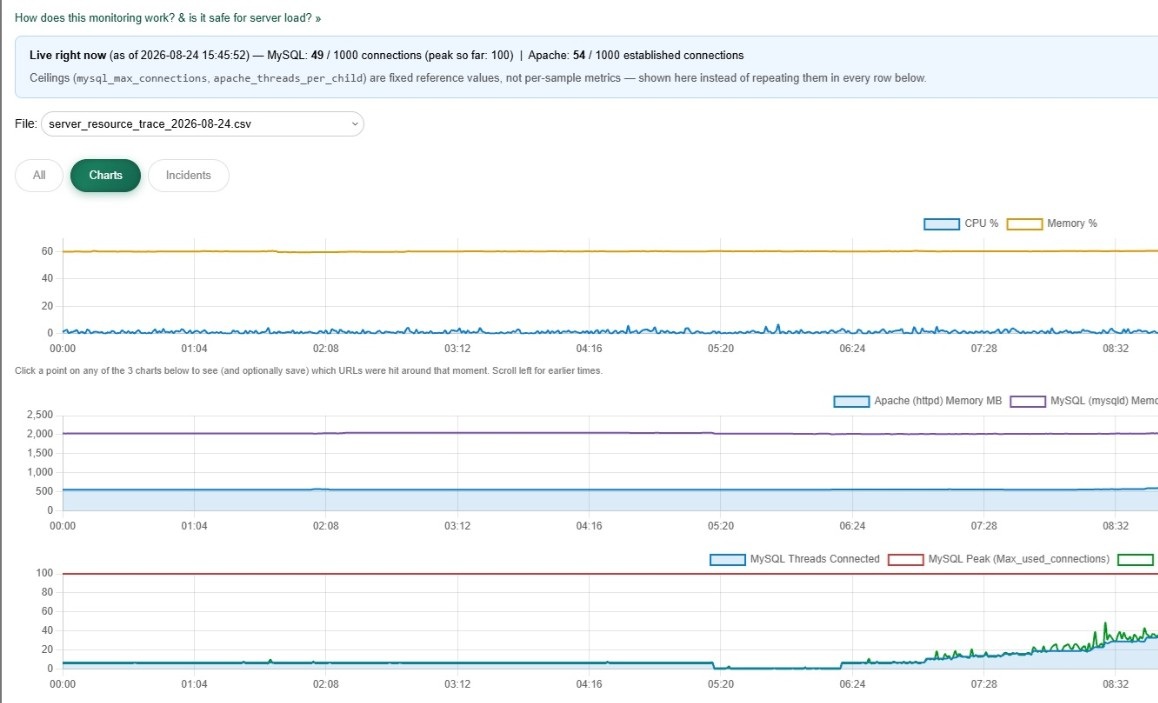Click the 08:32 tick on the connections chart axis

(1116, 685)
